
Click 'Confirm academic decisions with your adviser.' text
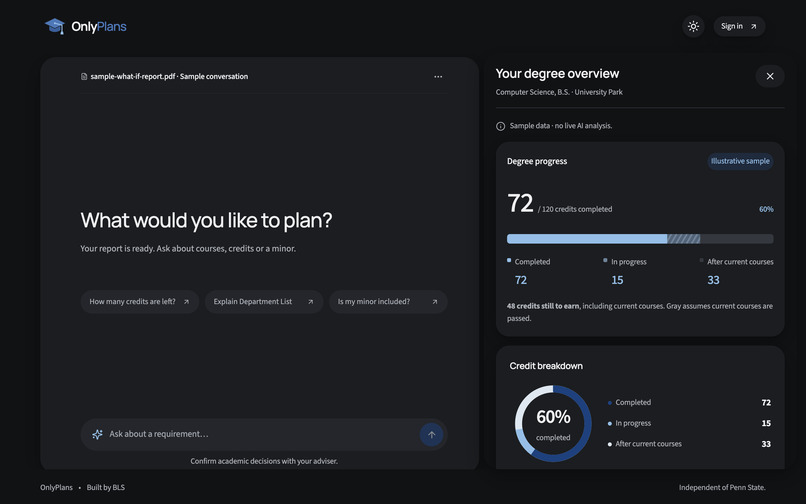[x=264, y=461]
